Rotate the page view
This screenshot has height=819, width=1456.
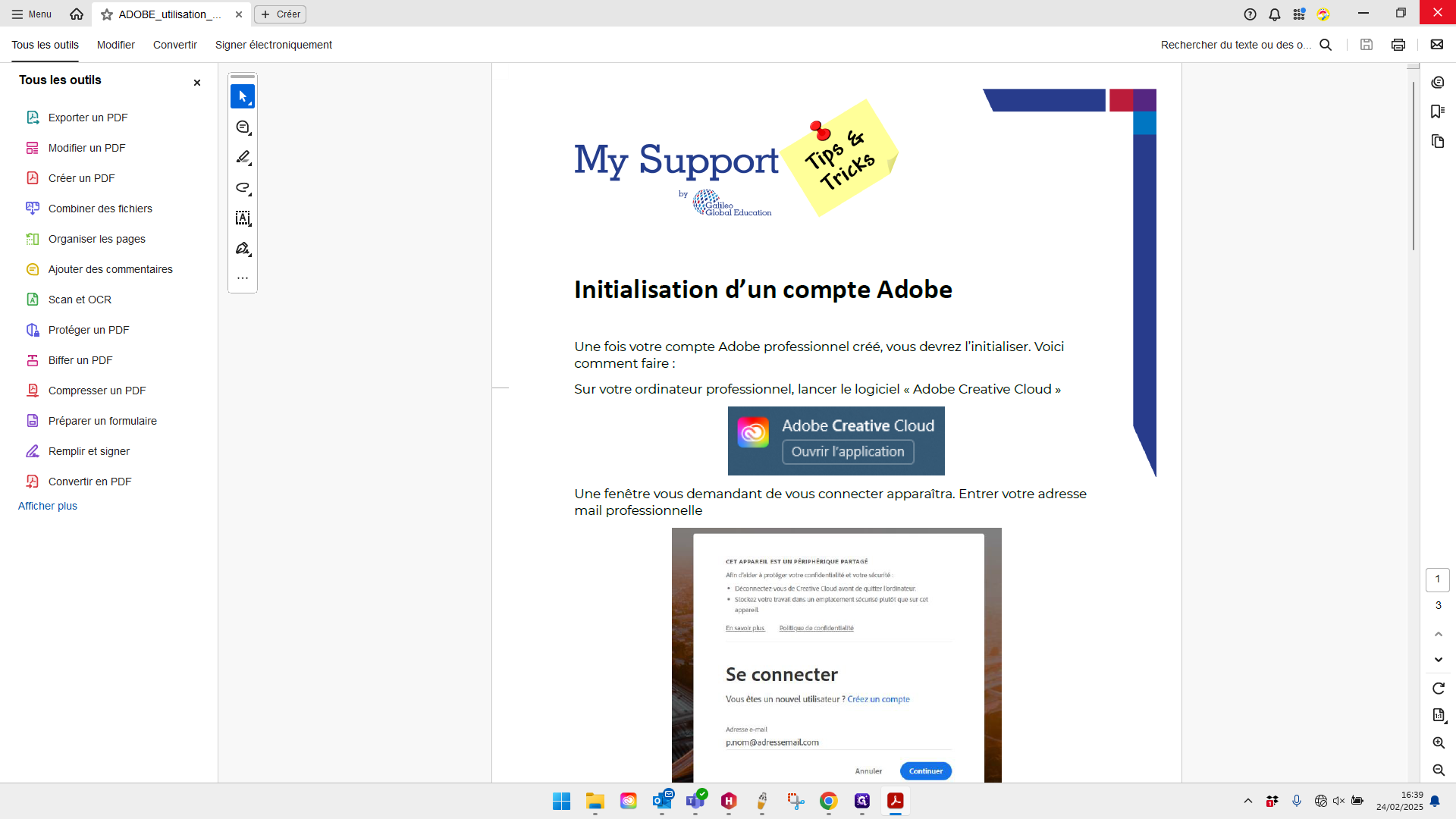coord(1439,689)
